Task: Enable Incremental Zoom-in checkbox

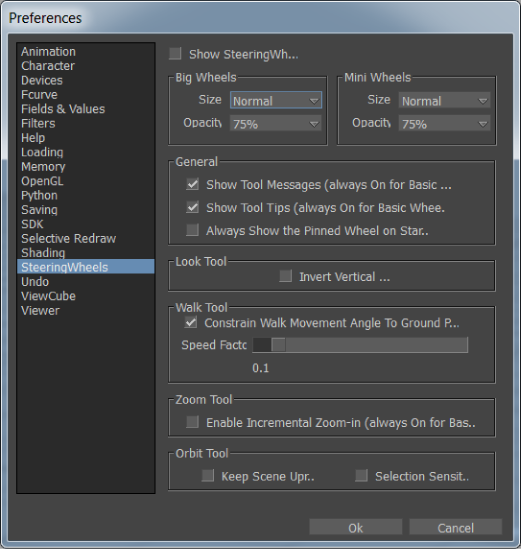Action: pos(193,422)
